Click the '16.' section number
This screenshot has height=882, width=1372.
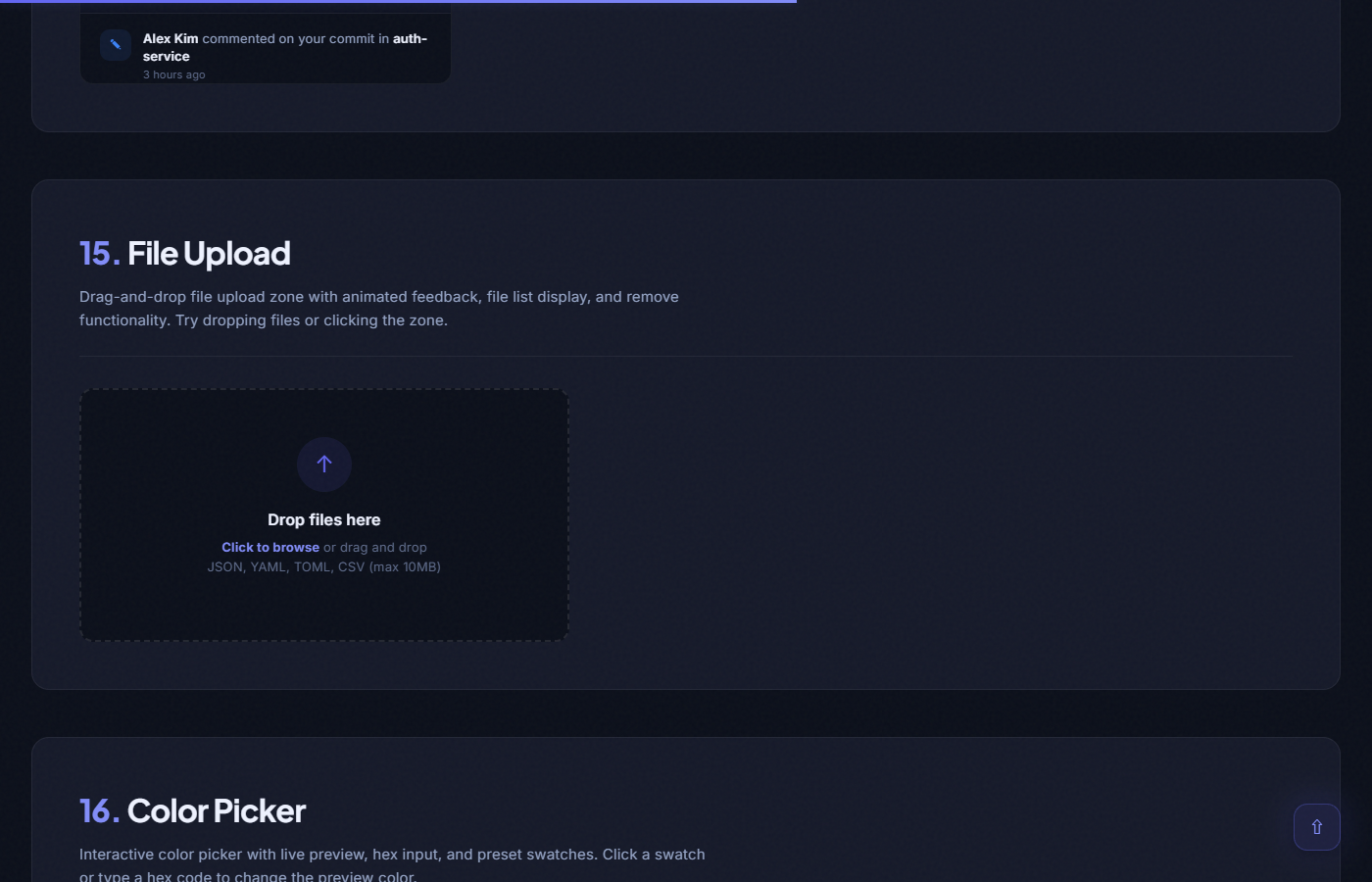point(99,811)
